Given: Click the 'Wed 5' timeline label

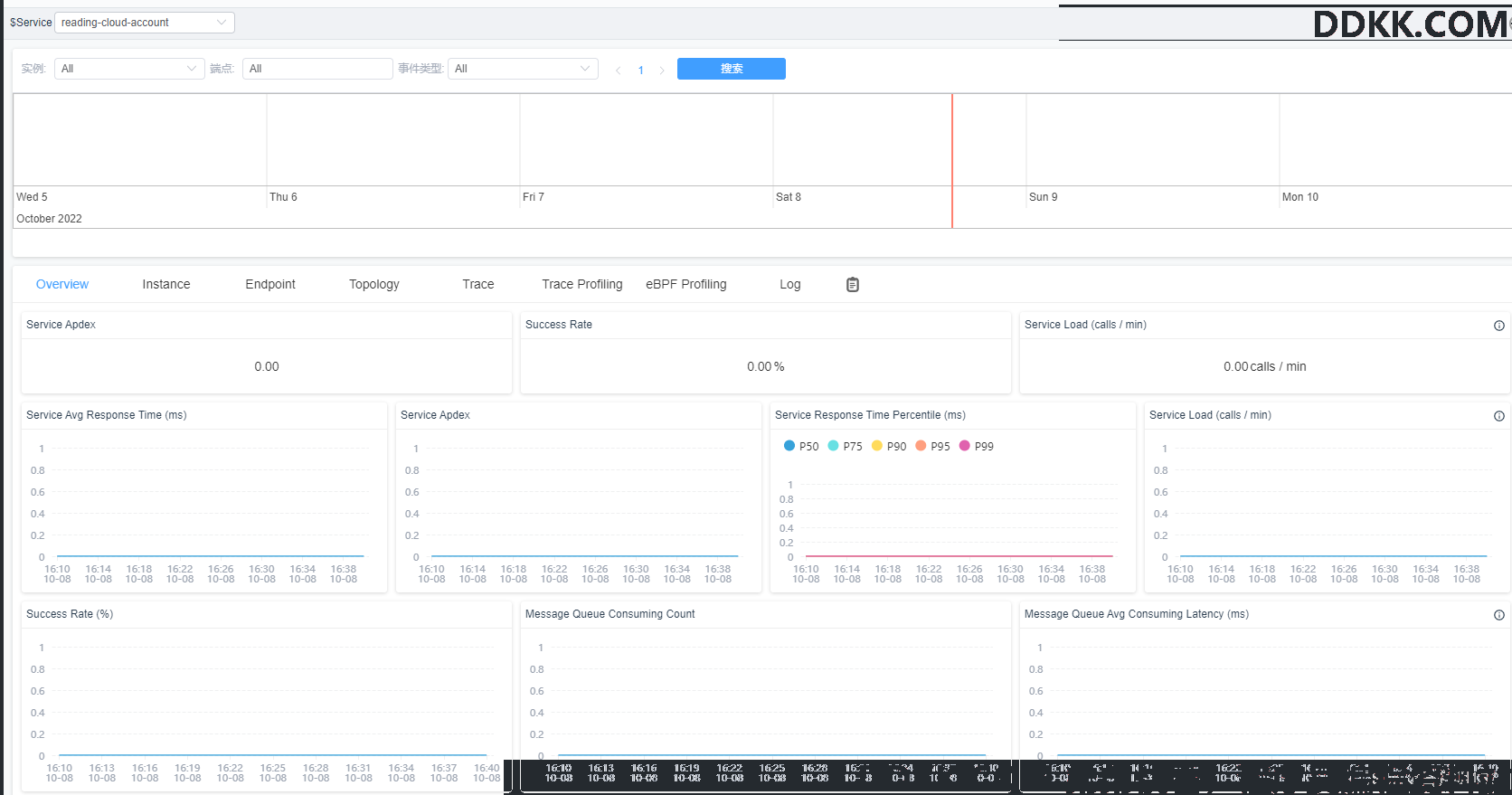Looking at the screenshot, I should point(32,197).
